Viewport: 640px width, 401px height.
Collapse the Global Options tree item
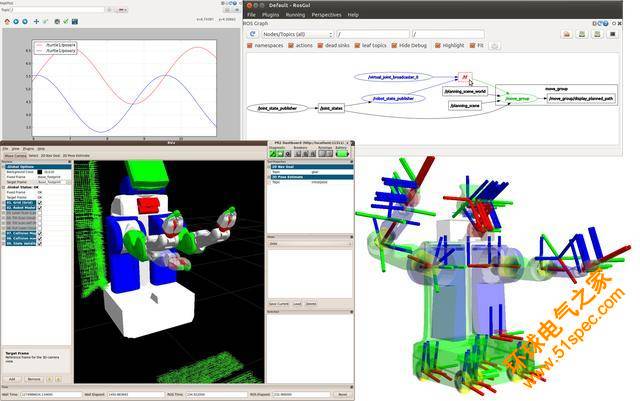pos(4,167)
